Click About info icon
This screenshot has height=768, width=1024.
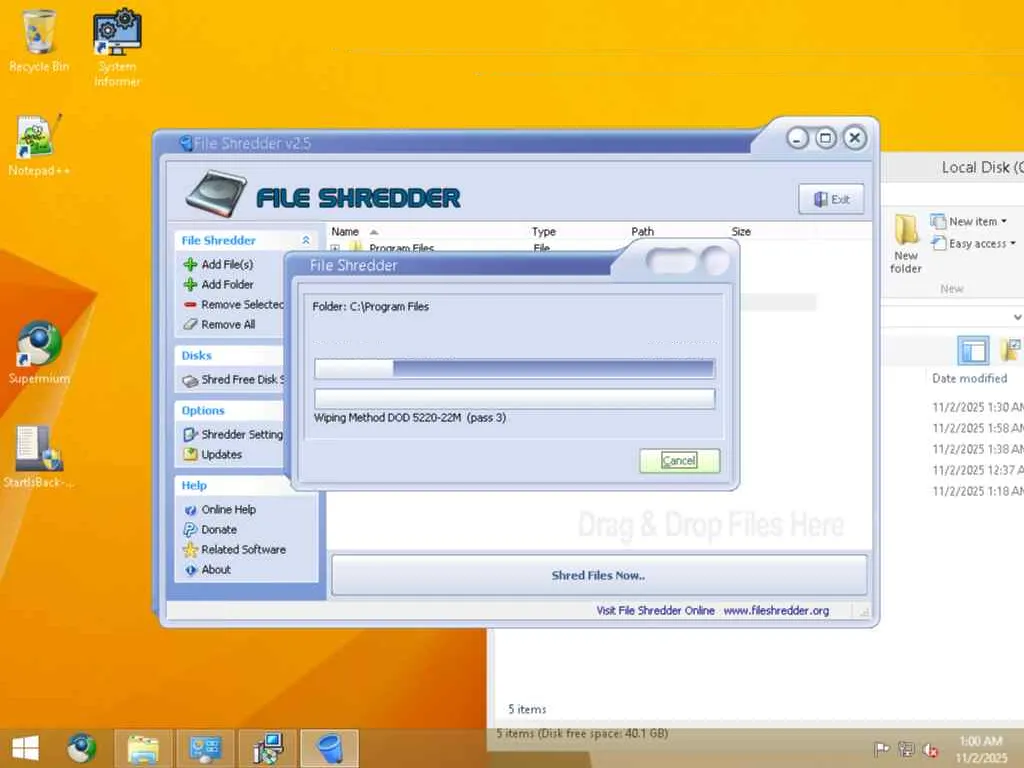(x=191, y=570)
